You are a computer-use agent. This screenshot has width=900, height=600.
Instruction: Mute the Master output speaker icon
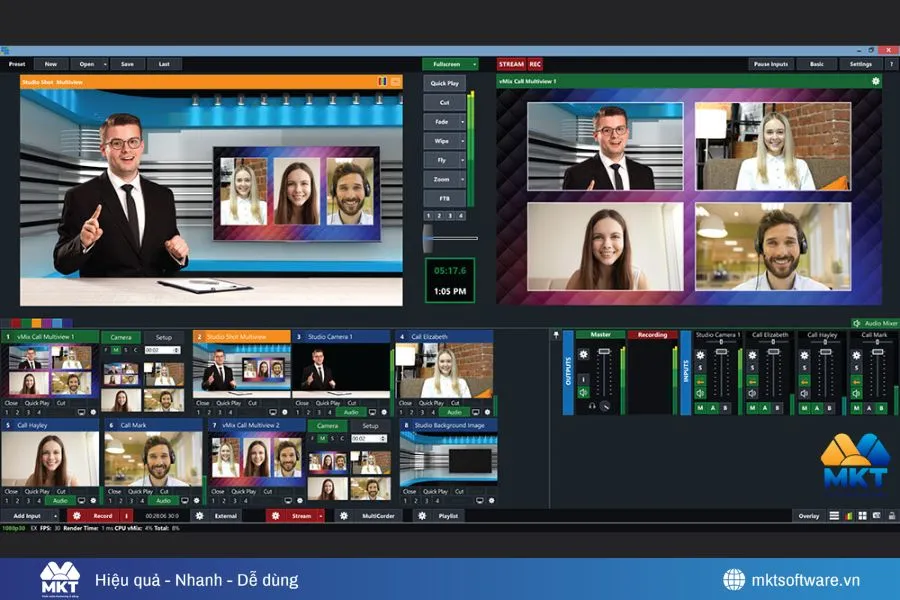pos(583,390)
